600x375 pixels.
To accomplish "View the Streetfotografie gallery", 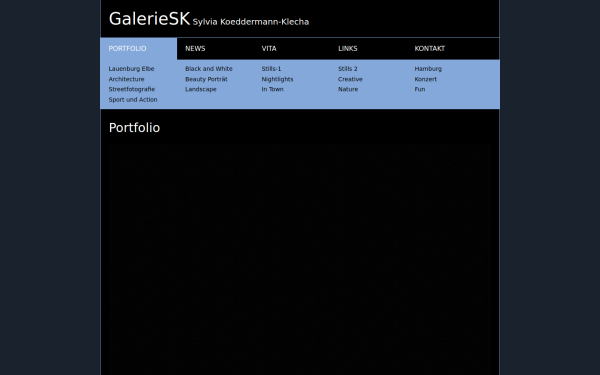I will pos(132,89).
